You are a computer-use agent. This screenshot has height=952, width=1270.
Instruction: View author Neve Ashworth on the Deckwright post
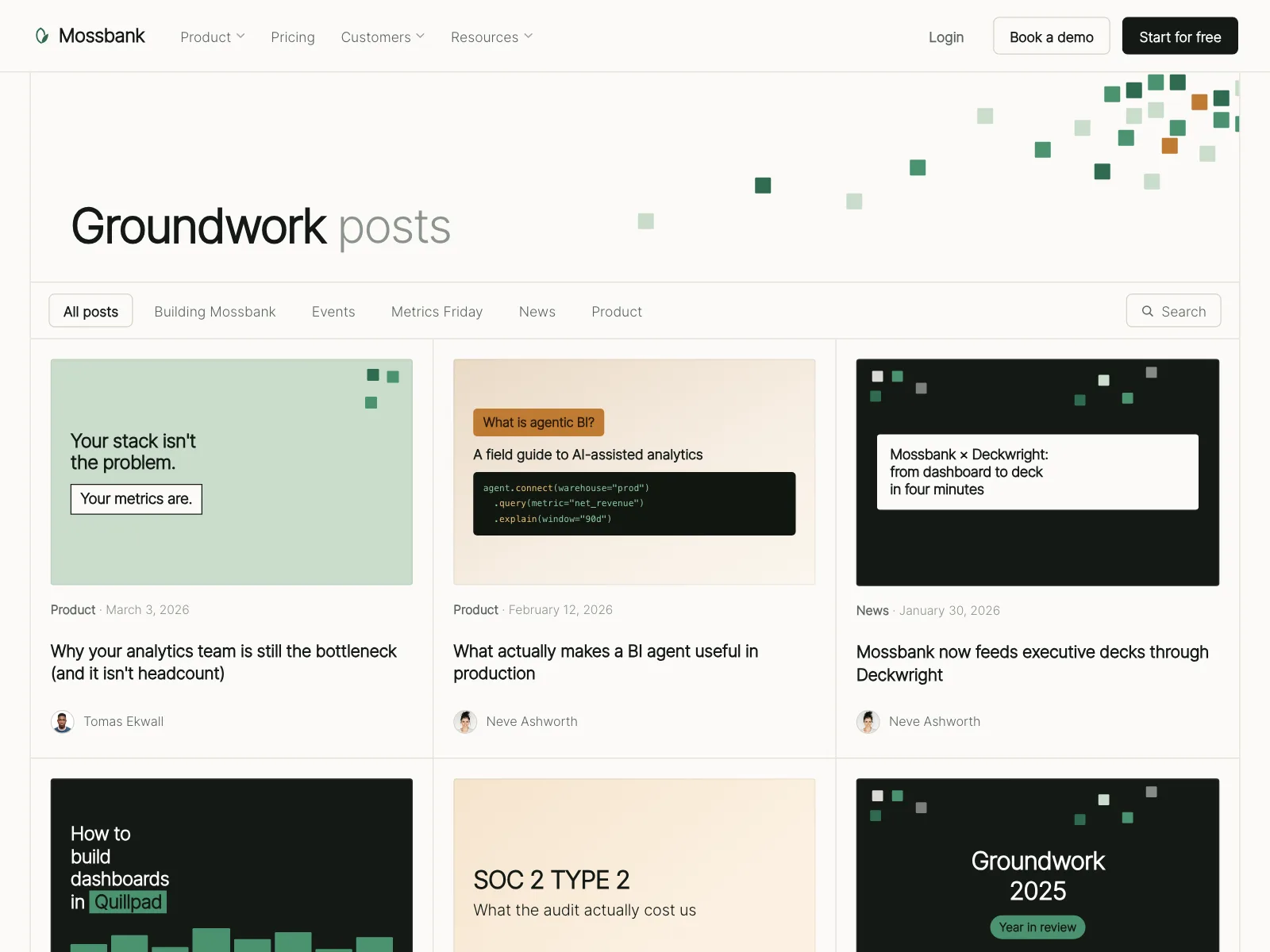click(x=934, y=722)
